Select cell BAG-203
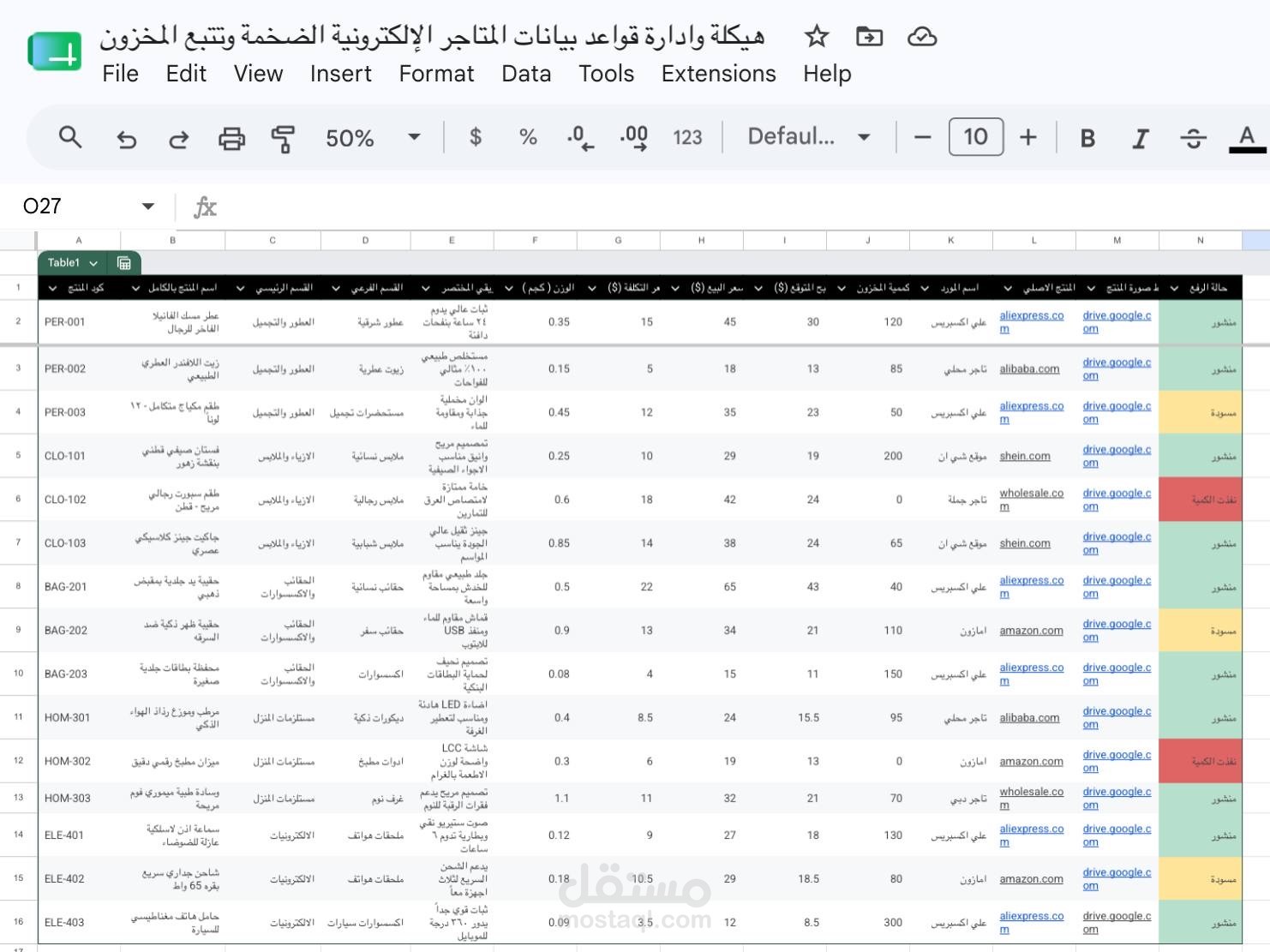 click(79, 674)
